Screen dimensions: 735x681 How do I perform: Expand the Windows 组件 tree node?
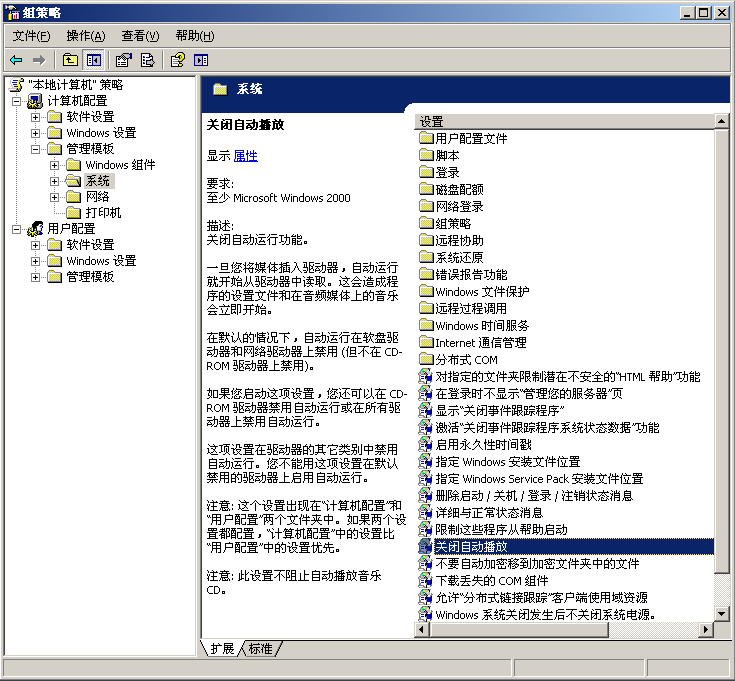(x=55, y=165)
